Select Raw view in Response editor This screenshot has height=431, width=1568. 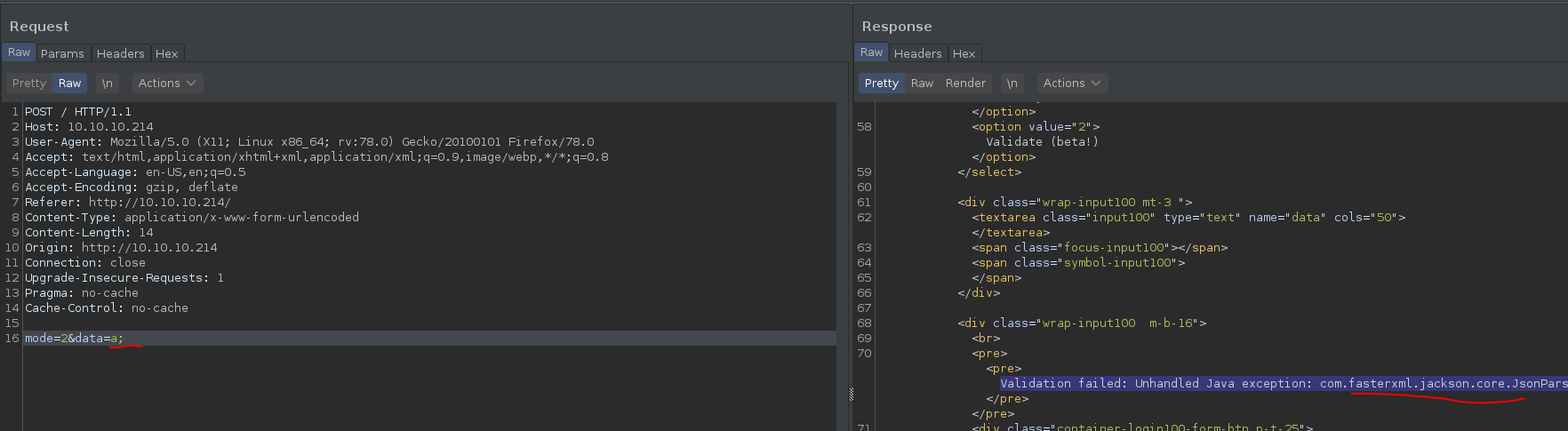pos(922,84)
